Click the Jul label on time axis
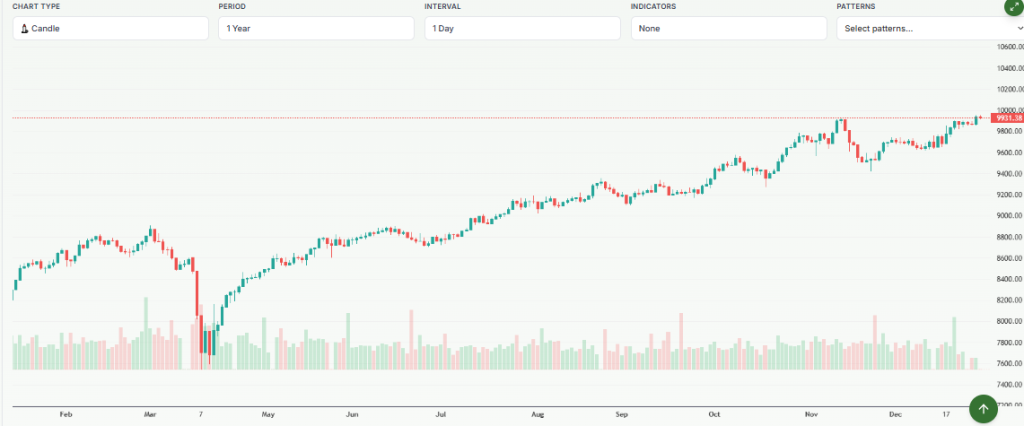Screen dimensions: 1024x426 [441, 413]
